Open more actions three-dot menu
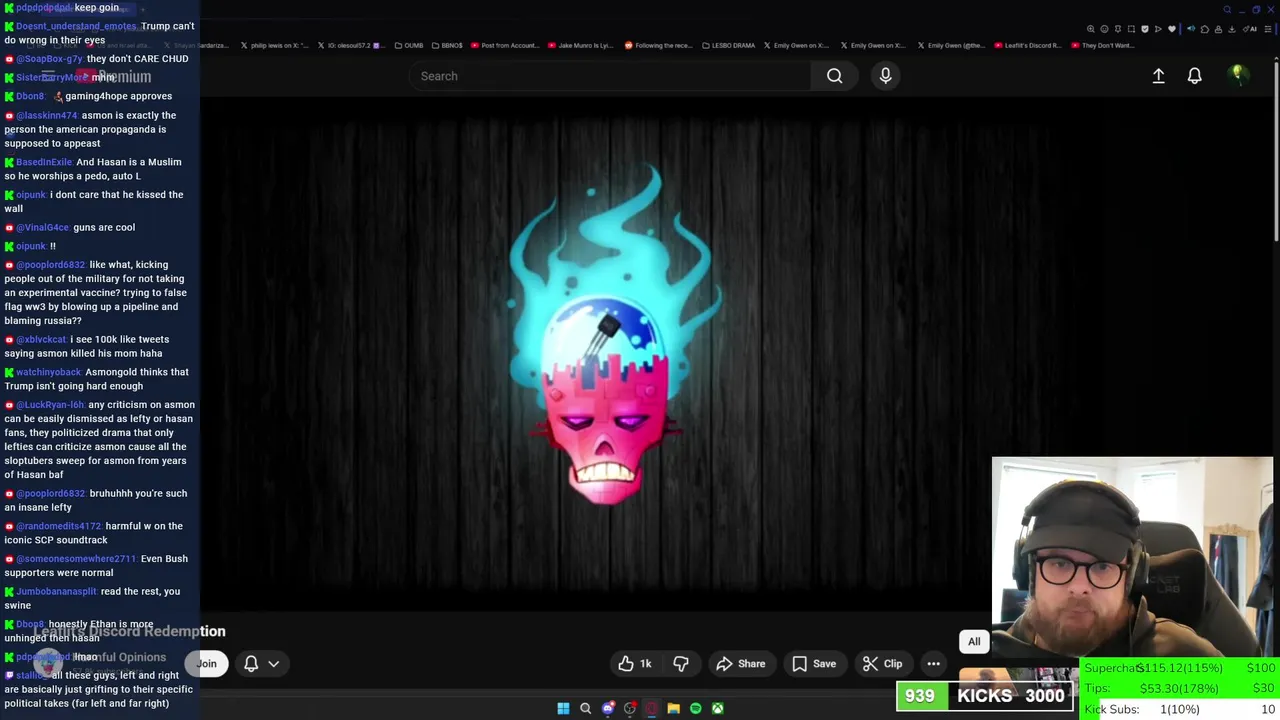Screen dimensions: 1280x720 click(x=933, y=664)
